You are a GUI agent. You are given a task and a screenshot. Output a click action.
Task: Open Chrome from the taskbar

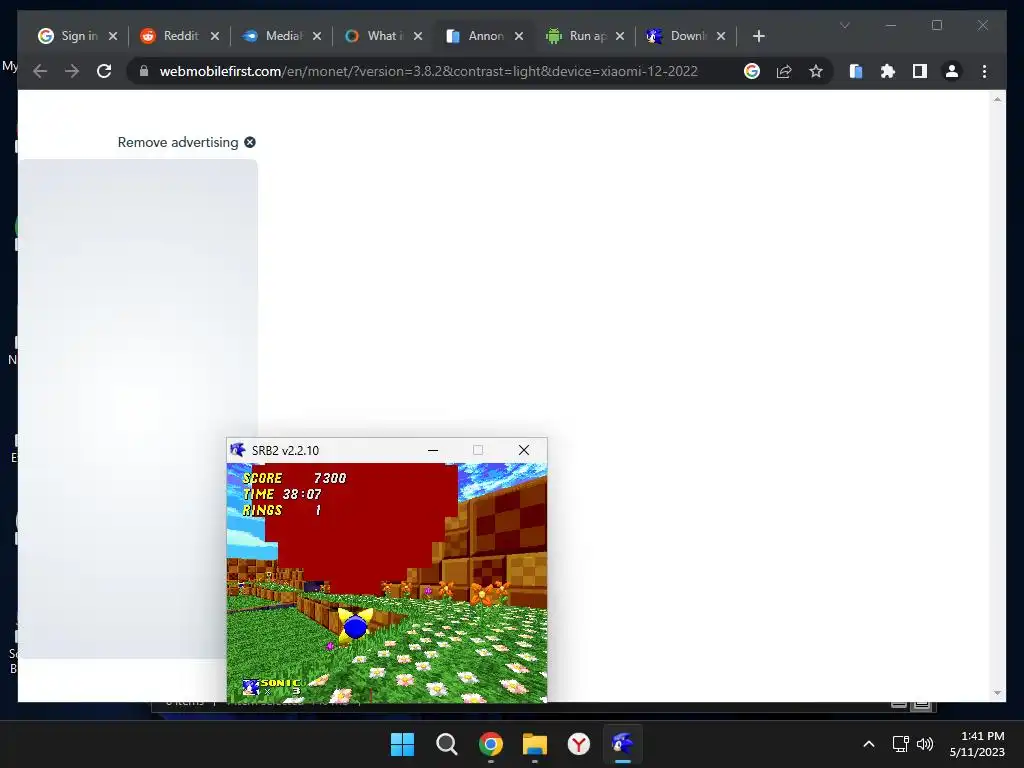pos(490,744)
